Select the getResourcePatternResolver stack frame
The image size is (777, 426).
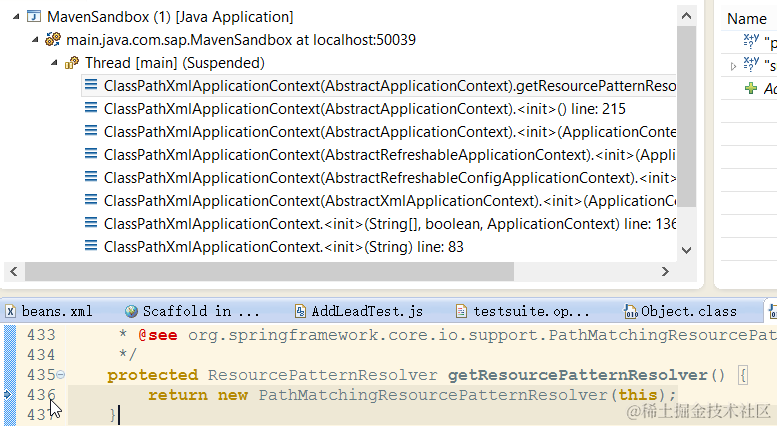pos(379,86)
